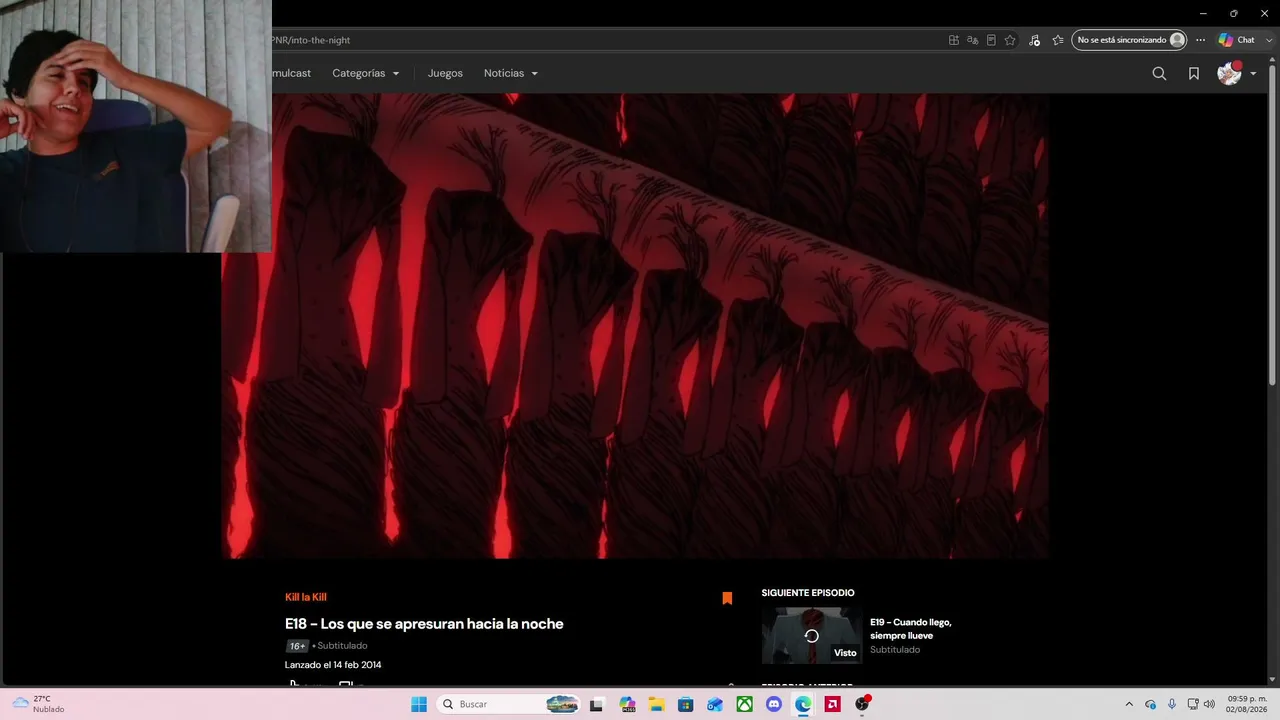
Task: Open the Kill la Kill series link
Action: (x=306, y=597)
